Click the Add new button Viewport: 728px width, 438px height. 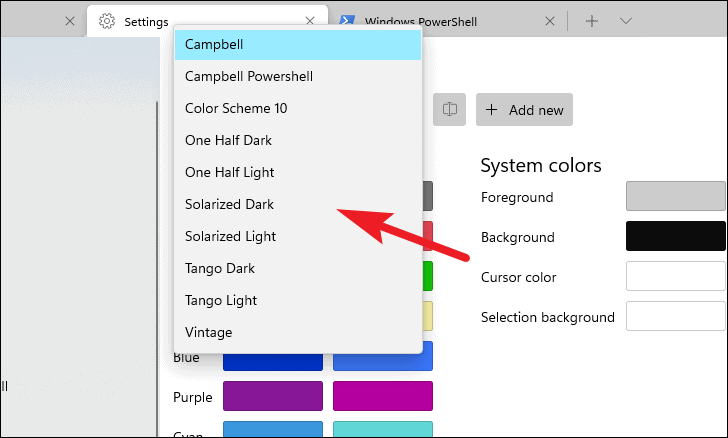tap(524, 110)
